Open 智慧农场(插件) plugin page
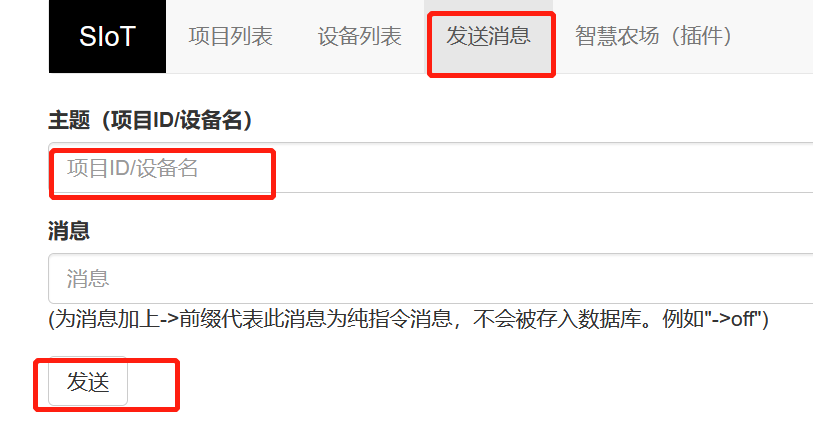This screenshot has width=813, height=428. coord(653,36)
